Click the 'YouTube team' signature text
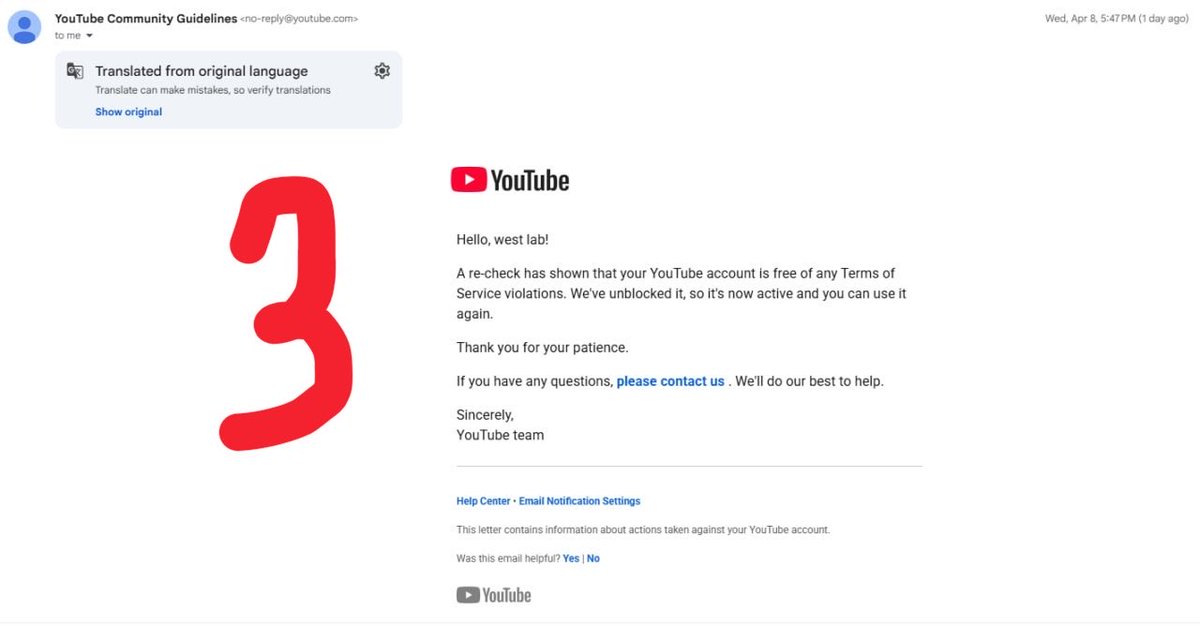This screenshot has height=626, width=1200. pos(500,435)
